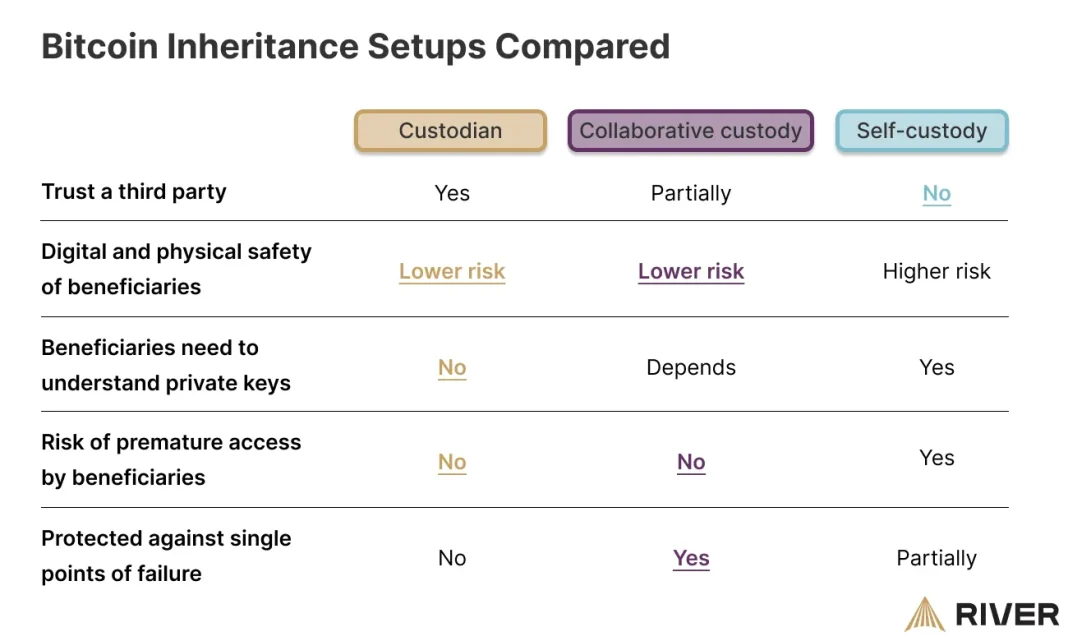Open Collaborative custody "Lower risk" link
This screenshot has height=641, width=1068.
point(691,271)
